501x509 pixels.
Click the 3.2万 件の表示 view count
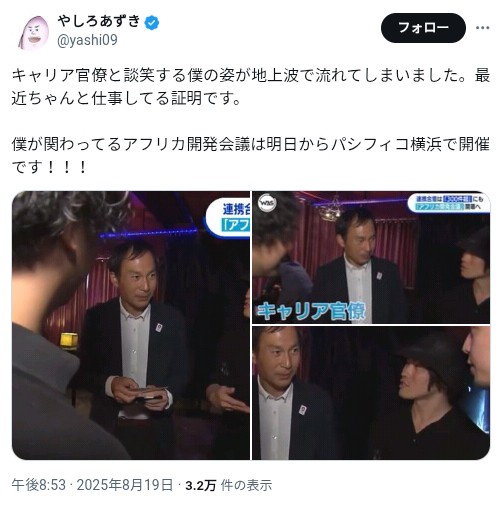(x=229, y=485)
